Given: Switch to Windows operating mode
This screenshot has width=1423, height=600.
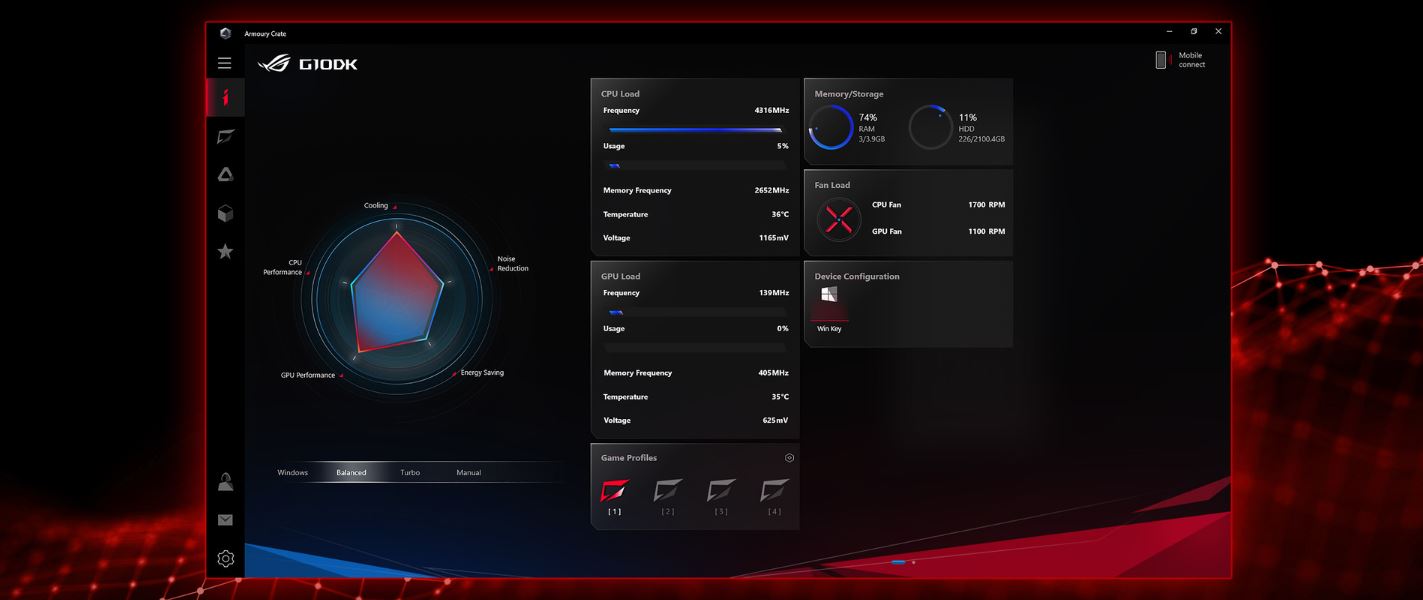Looking at the screenshot, I should pos(293,472).
